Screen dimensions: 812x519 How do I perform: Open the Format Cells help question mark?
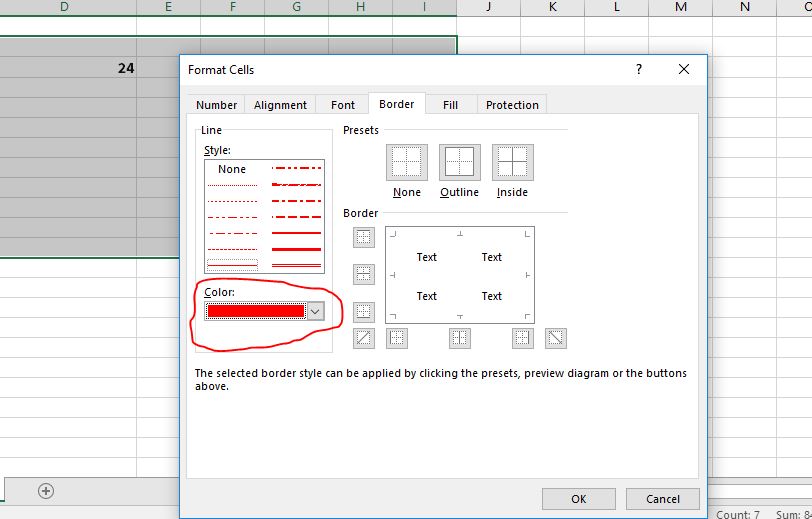[x=639, y=69]
